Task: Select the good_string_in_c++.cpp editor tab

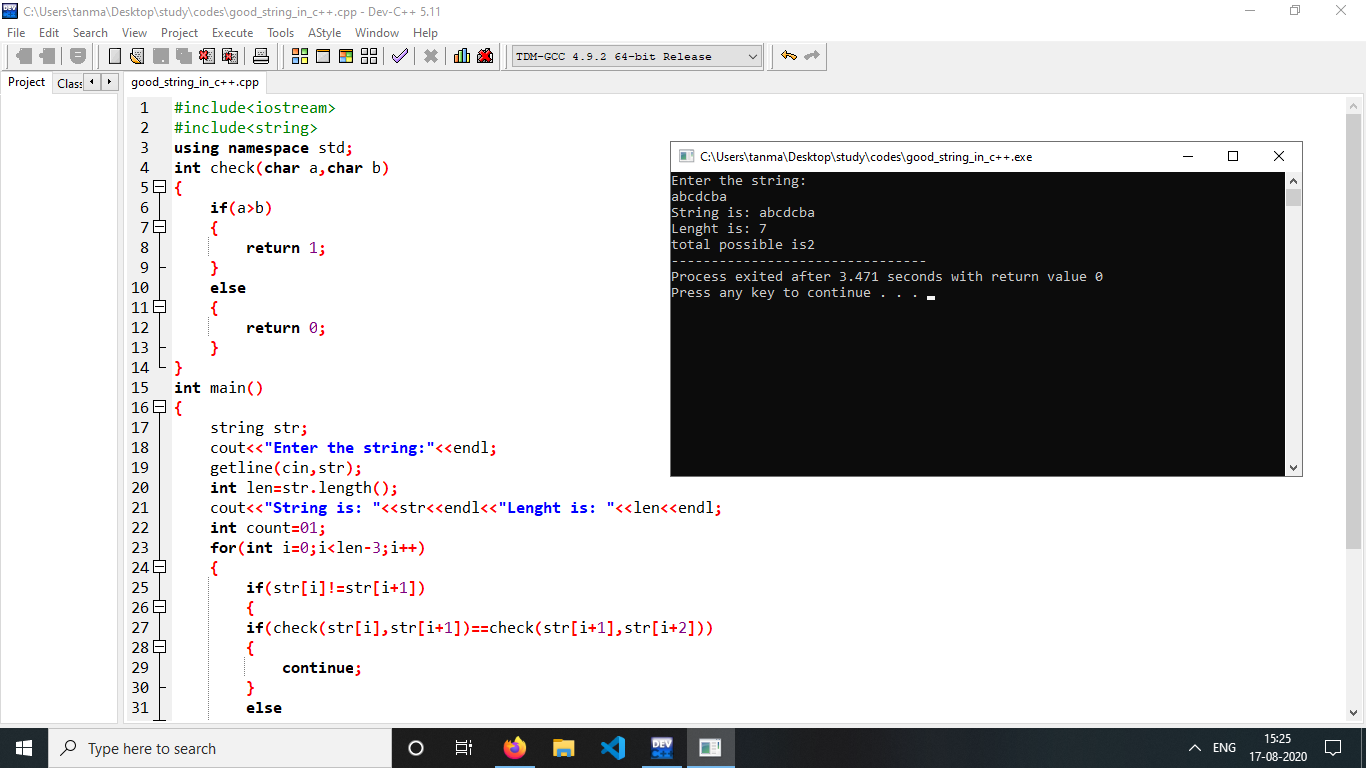Action: click(x=194, y=82)
